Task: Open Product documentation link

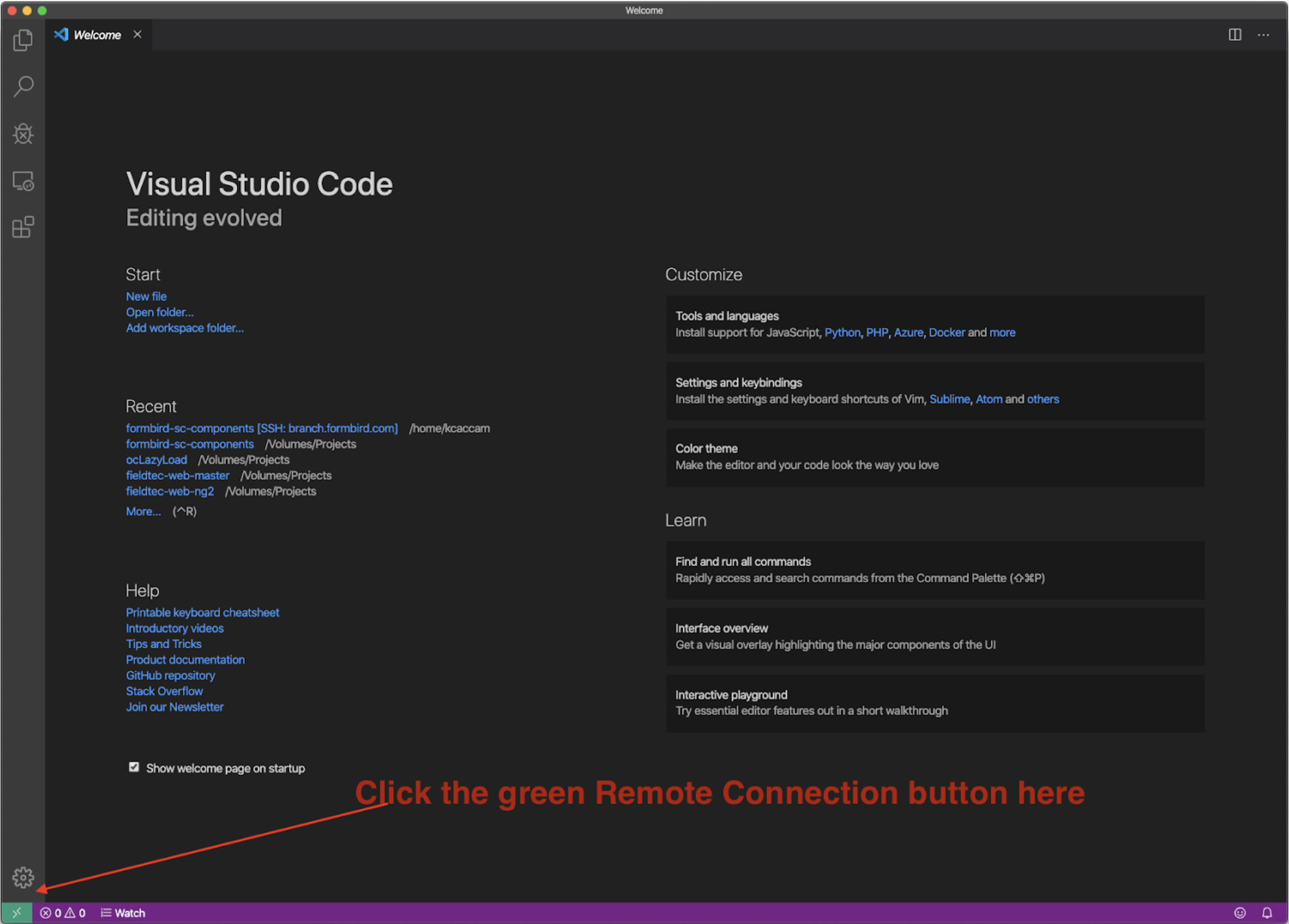Action: [x=185, y=660]
